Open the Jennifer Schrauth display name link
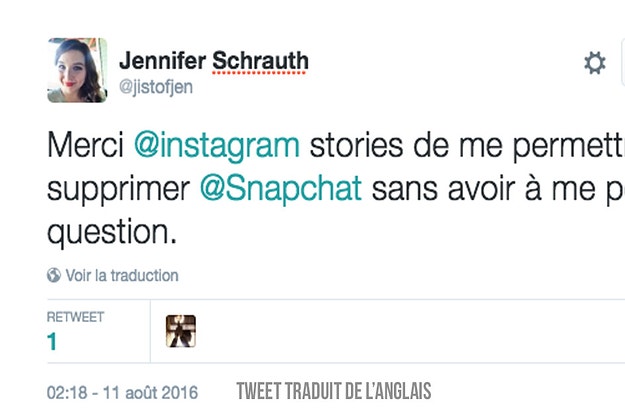This screenshot has width=625, height=415. (213, 61)
